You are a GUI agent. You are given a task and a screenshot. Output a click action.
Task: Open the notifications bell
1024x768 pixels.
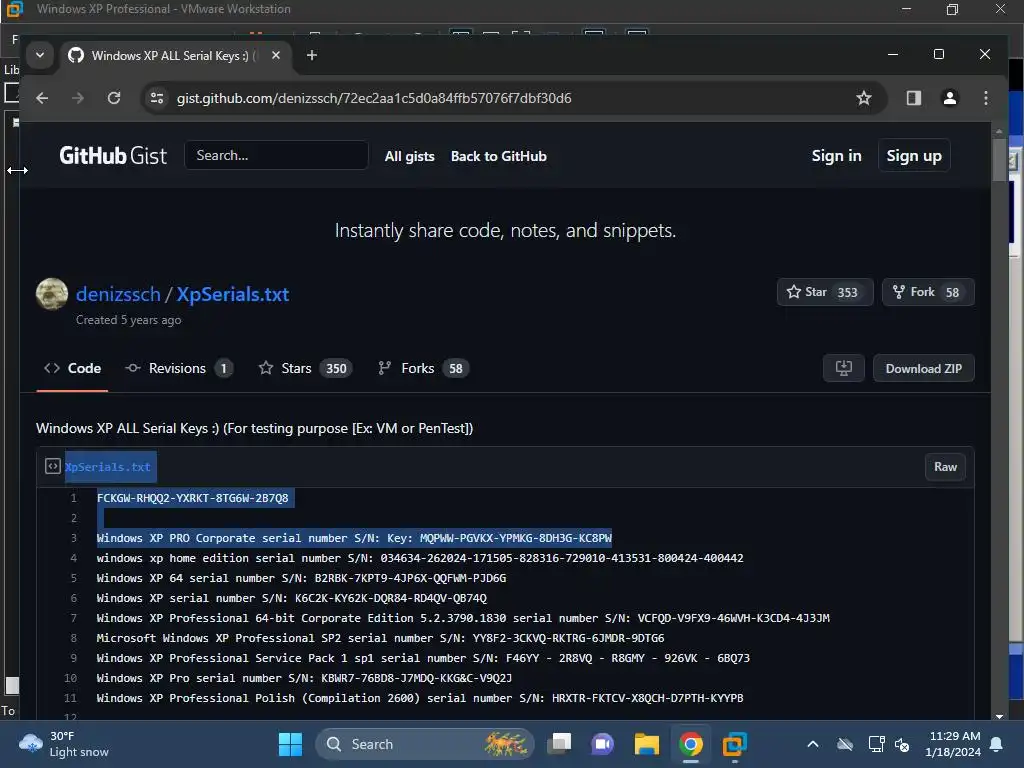996,744
